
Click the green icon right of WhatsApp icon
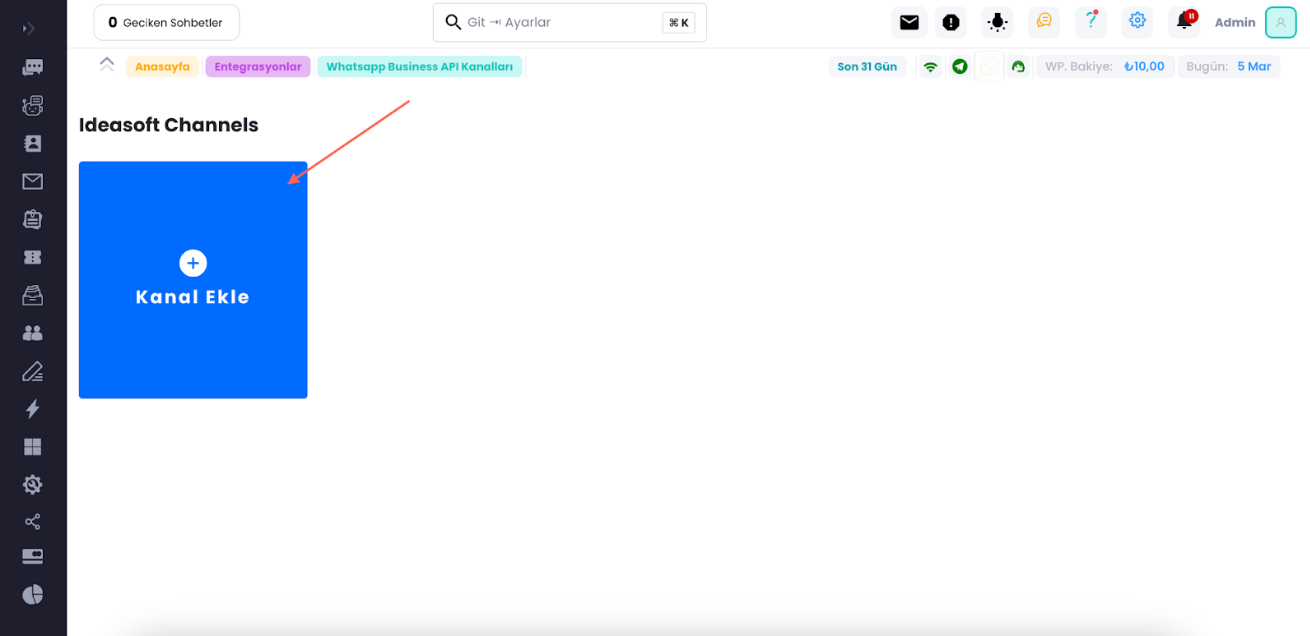tap(1018, 67)
